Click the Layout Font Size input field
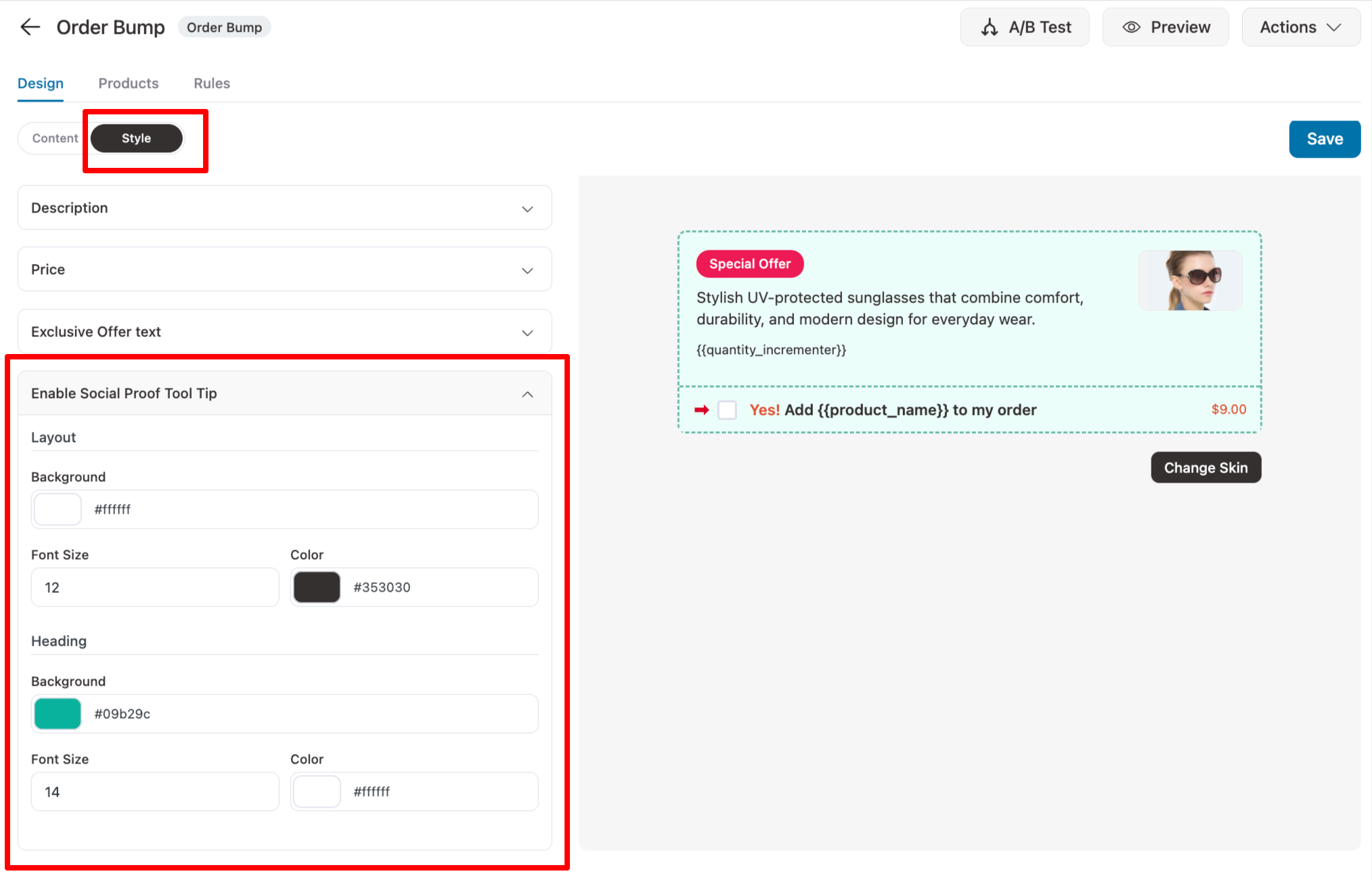 154,587
